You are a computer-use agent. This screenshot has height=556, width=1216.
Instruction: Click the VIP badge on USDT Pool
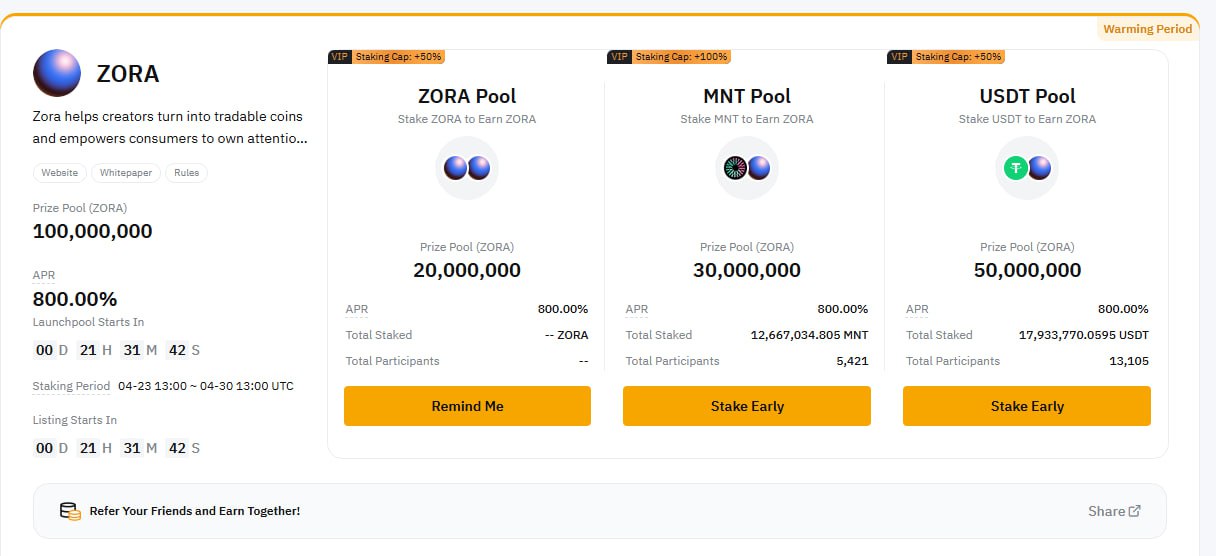pos(899,57)
